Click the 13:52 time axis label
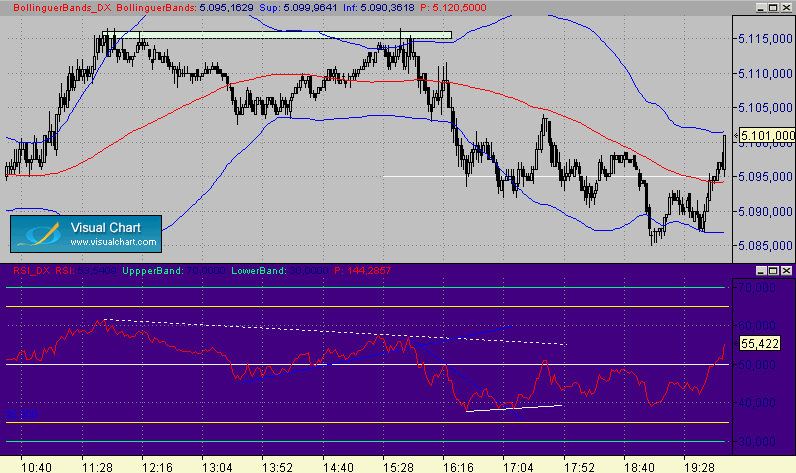This screenshot has width=796, height=473. (x=277, y=467)
